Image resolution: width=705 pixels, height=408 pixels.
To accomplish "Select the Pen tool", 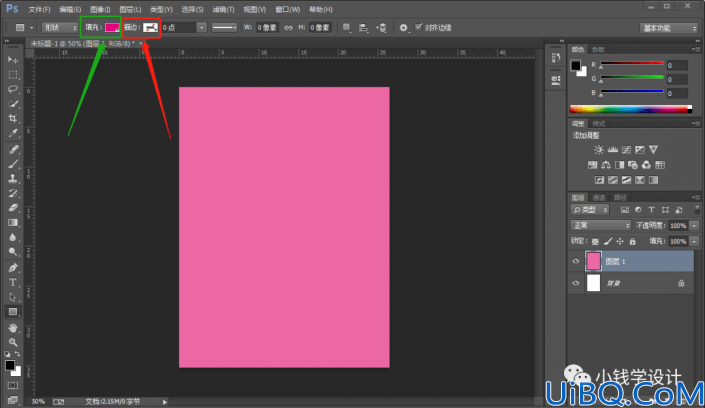I will click(x=13, y=268).
